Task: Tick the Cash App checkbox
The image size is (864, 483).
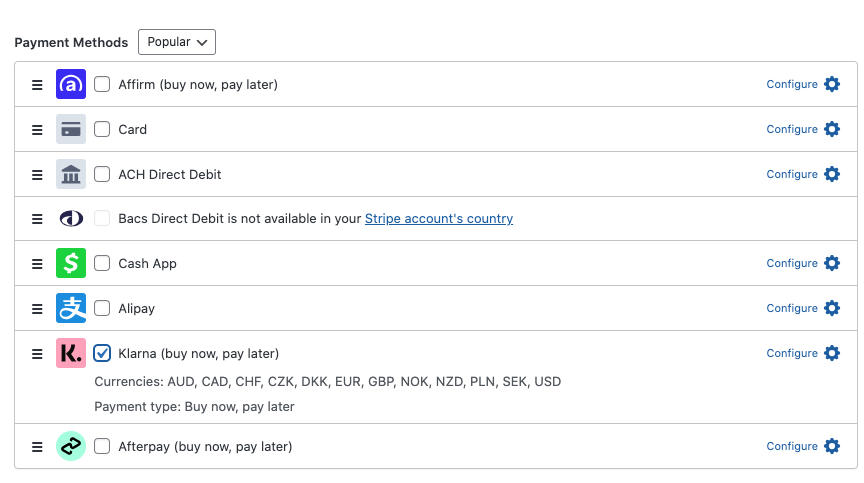Action: (x=102, y=264)
